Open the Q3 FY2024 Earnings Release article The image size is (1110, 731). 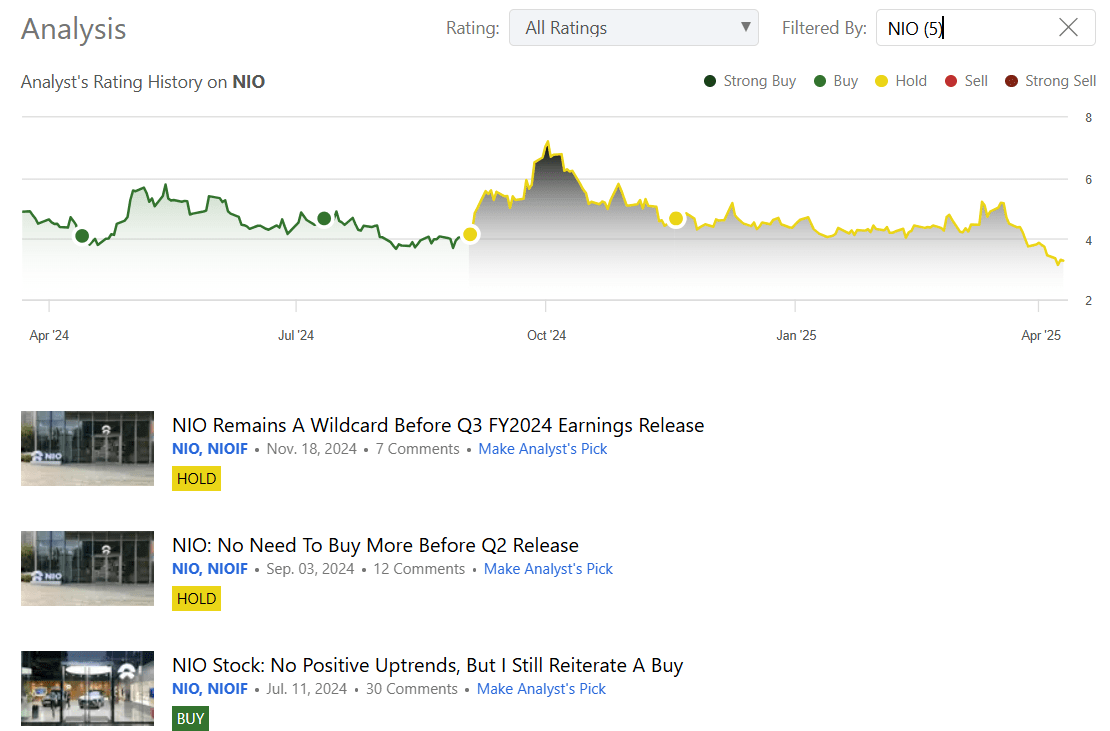point(438,425)
